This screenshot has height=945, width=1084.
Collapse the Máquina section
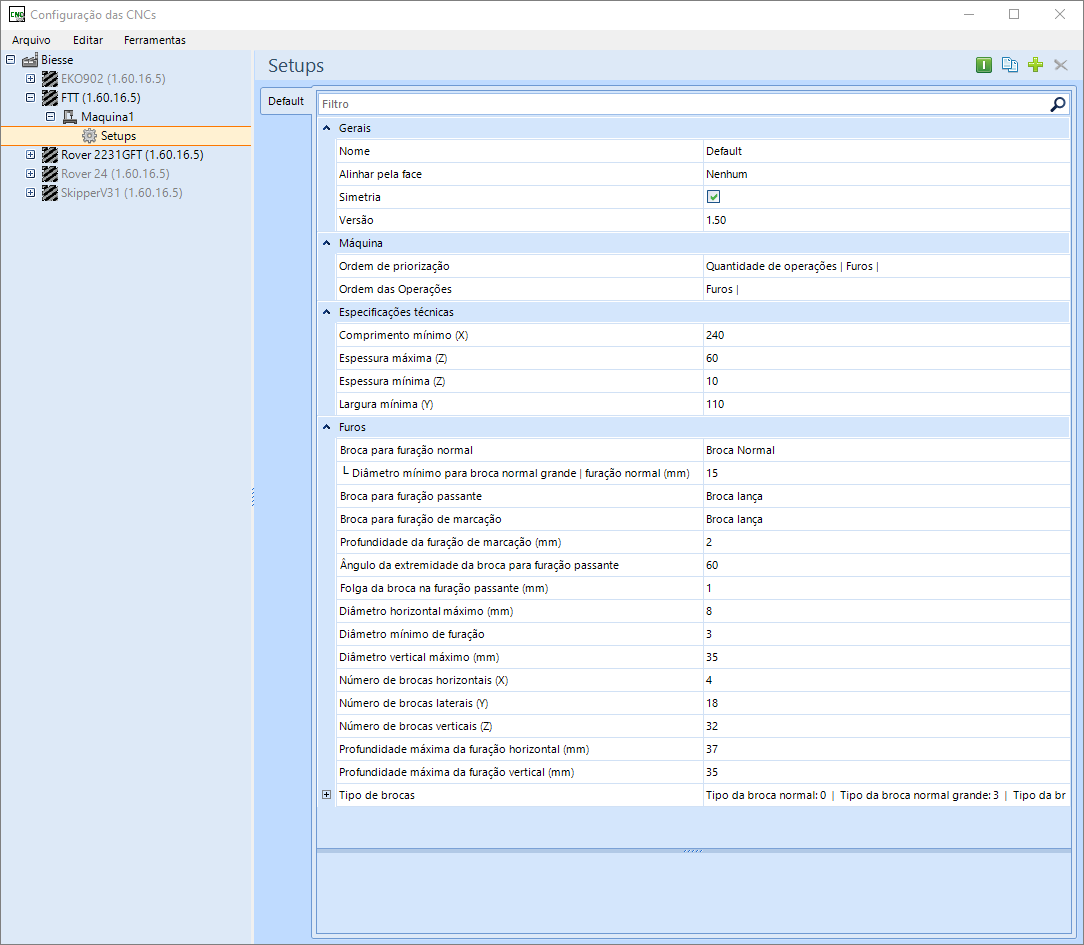[327, 243]
